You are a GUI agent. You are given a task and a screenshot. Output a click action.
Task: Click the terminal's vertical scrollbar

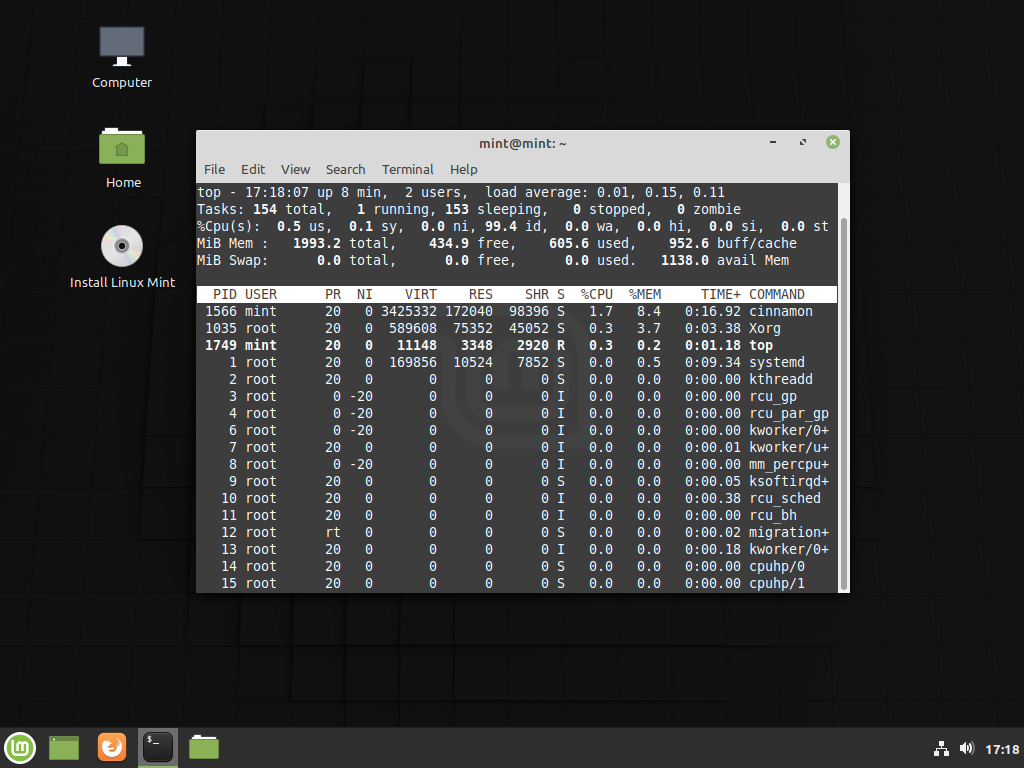(844, 400)
